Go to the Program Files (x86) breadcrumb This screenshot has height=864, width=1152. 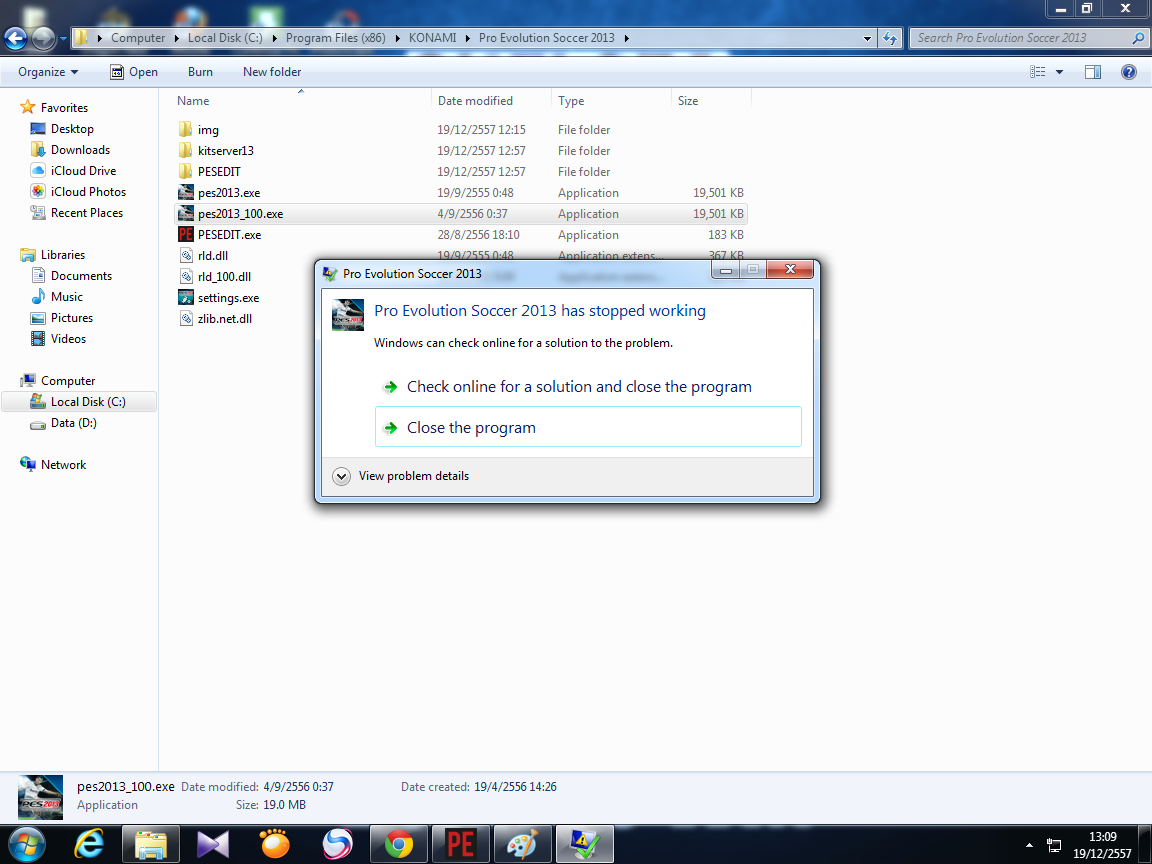pyautogui.click(x=335, y=38)
